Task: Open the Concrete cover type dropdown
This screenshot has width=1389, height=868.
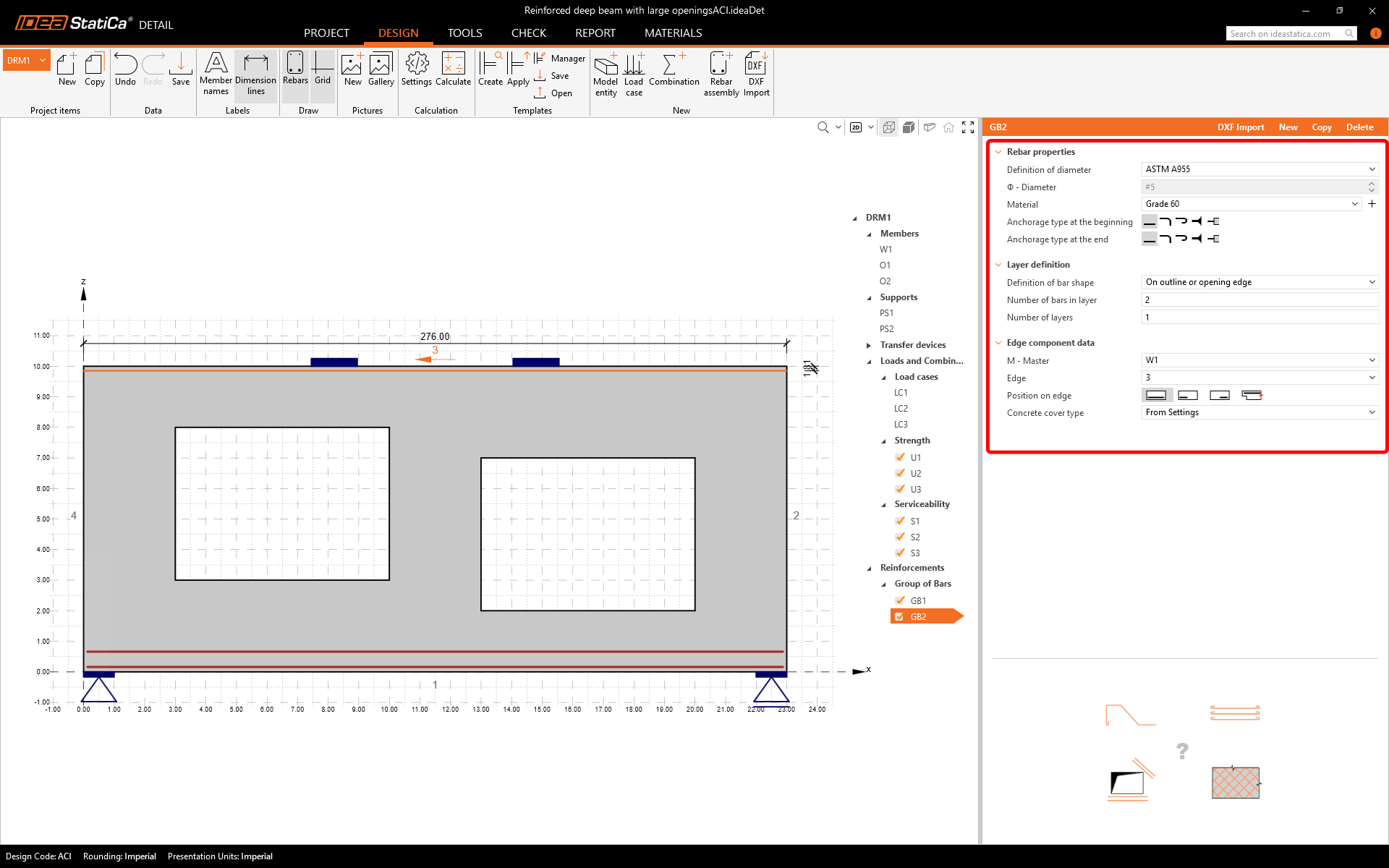Action: 1260,412
